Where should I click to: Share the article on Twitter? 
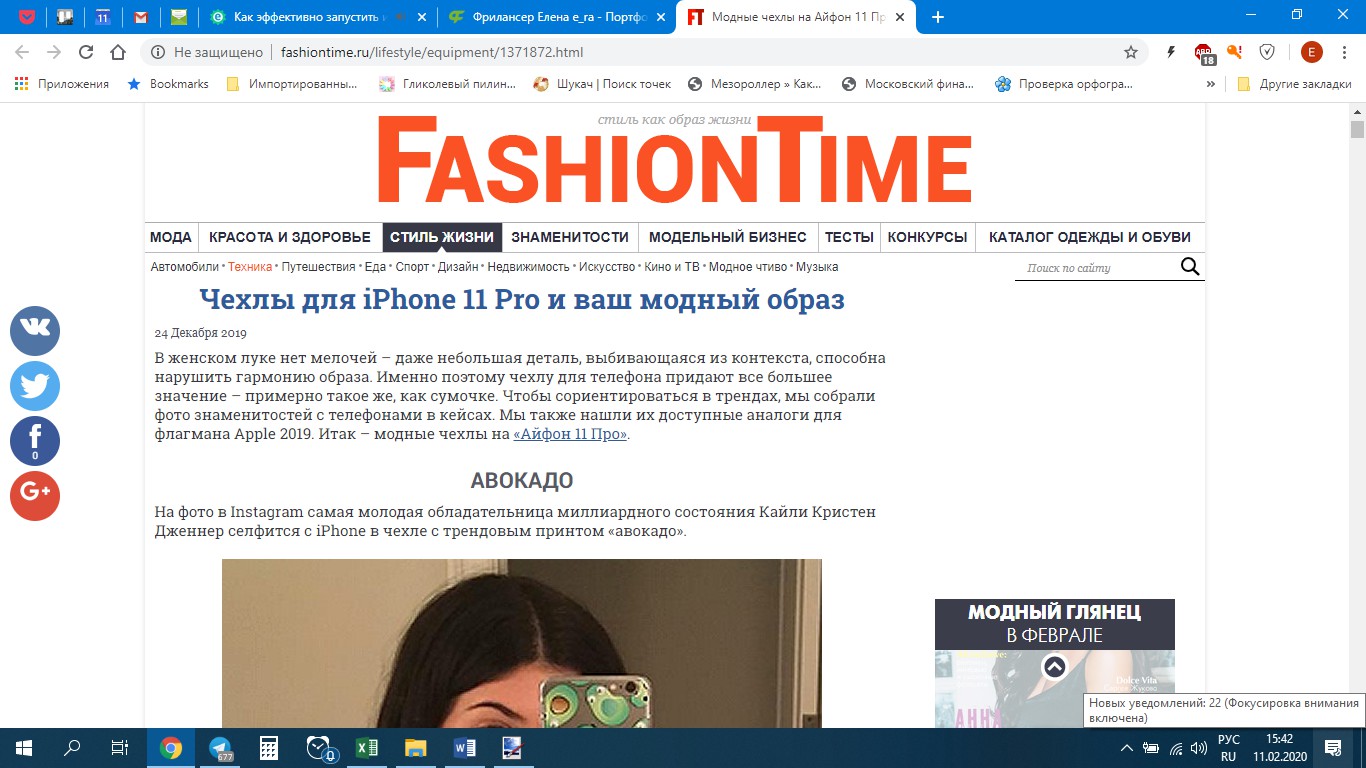[x=35, y=386]
